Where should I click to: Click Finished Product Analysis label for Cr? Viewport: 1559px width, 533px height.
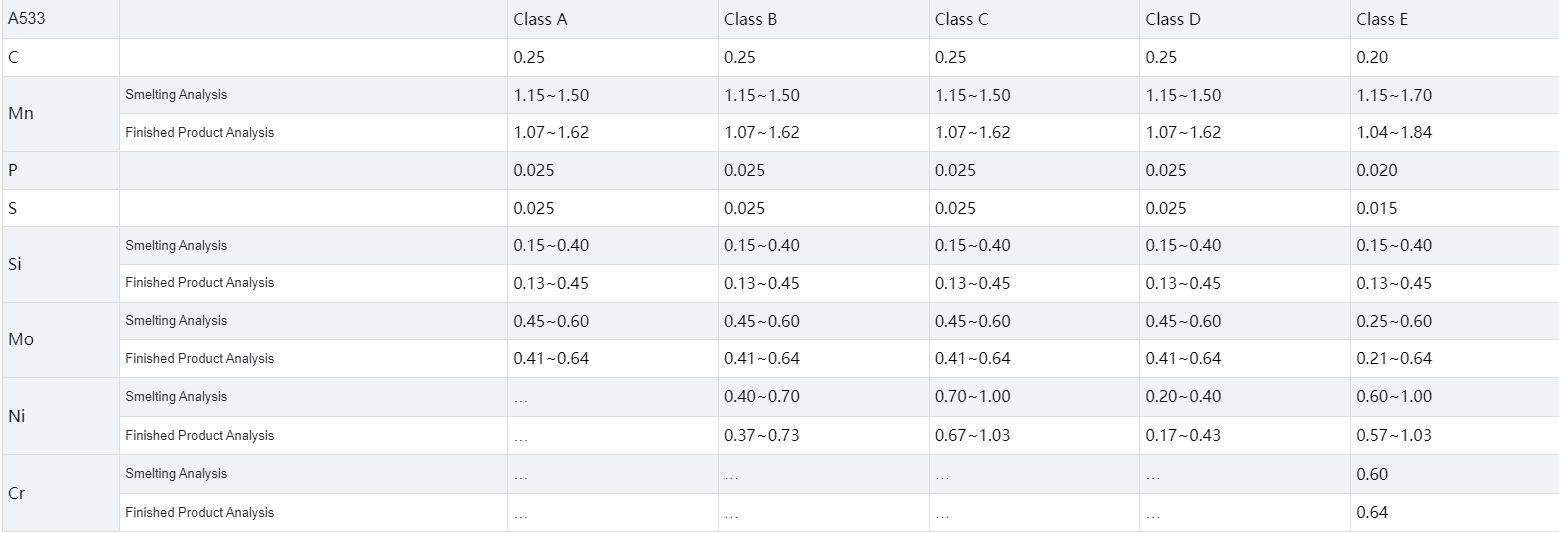pyautogui.click(x=199, y=513)
